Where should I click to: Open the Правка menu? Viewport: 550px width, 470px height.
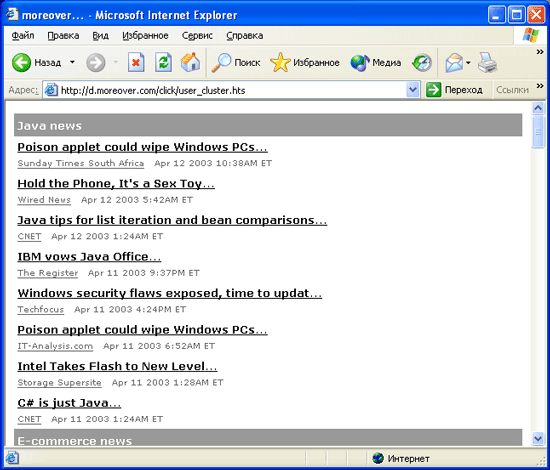[x=63, y=36]
